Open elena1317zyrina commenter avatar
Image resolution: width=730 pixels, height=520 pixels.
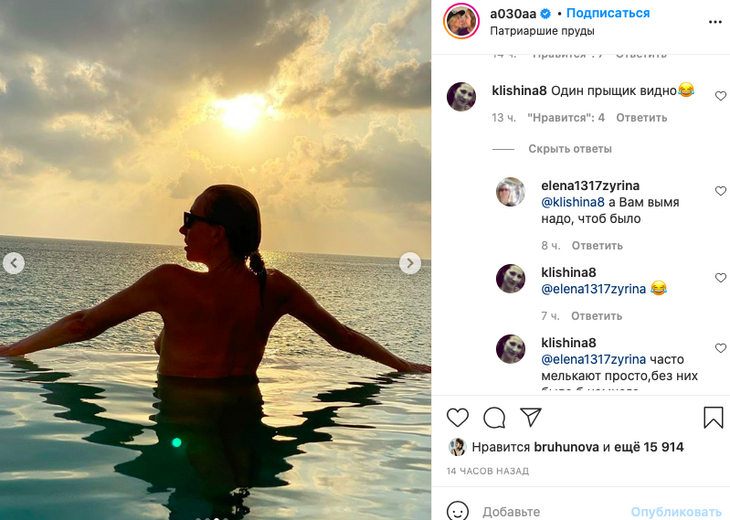tap(511, 192)
